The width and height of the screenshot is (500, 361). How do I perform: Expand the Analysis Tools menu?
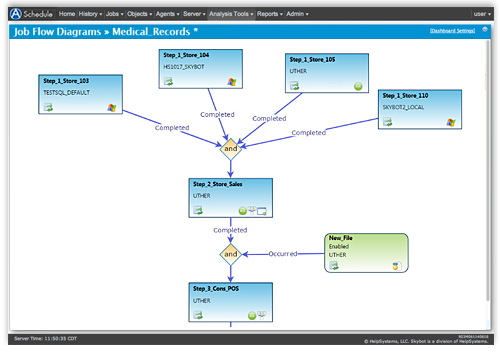[x=231, y=14]
